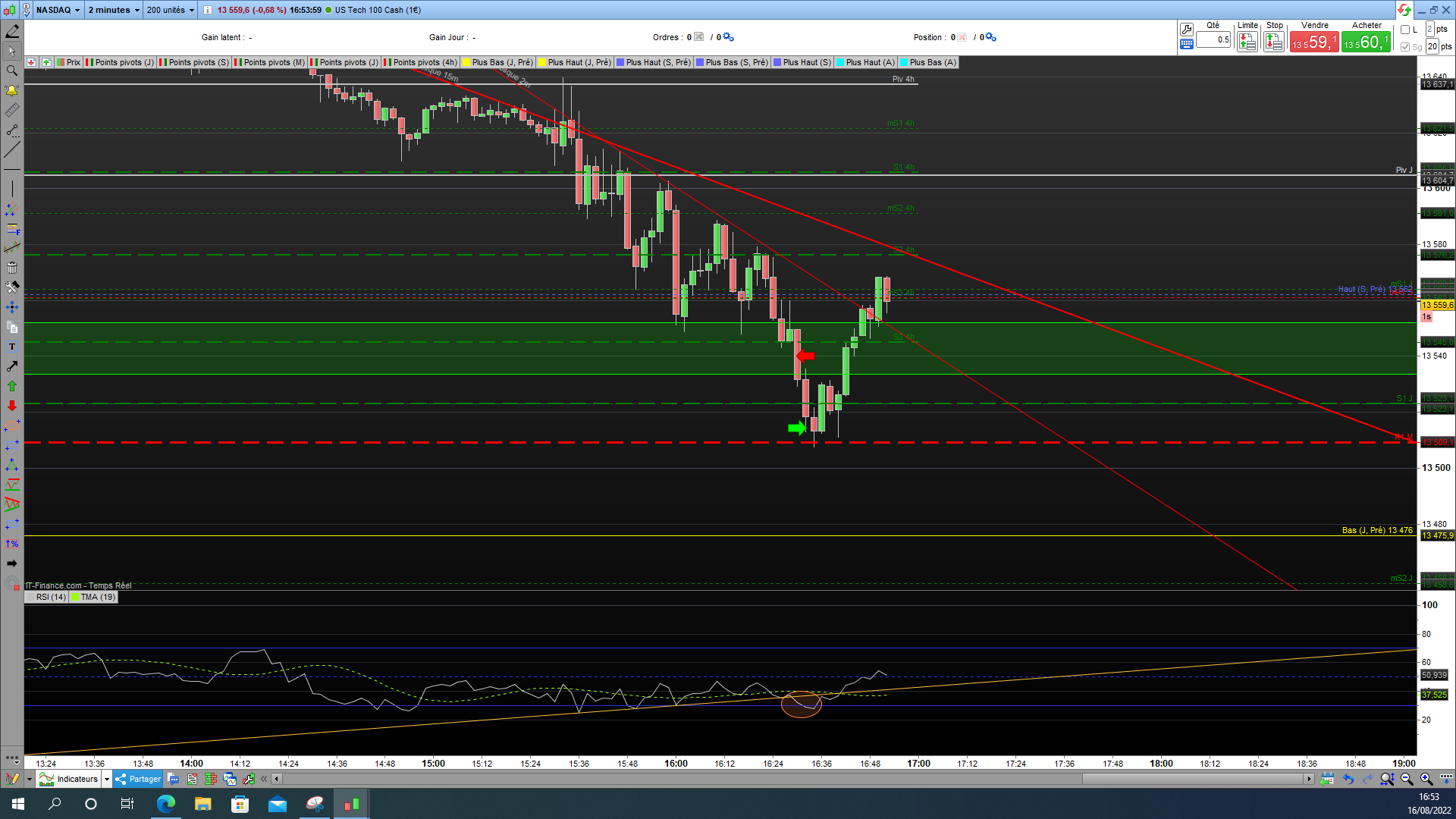Open the wrench trading settings icon
The height and width of the screenshot is (819, 1456).
[1187, 29]
